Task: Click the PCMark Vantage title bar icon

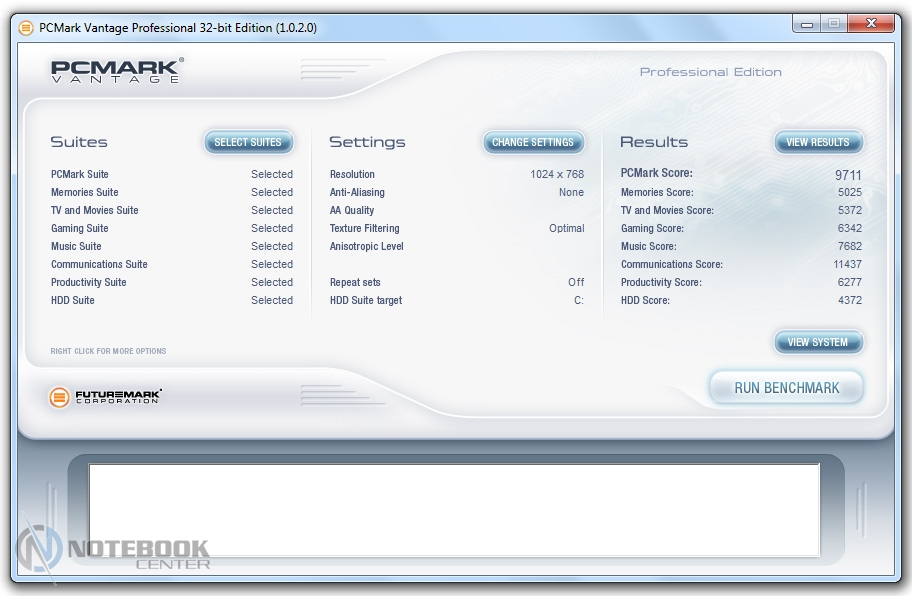Action: tap(26, 28)
